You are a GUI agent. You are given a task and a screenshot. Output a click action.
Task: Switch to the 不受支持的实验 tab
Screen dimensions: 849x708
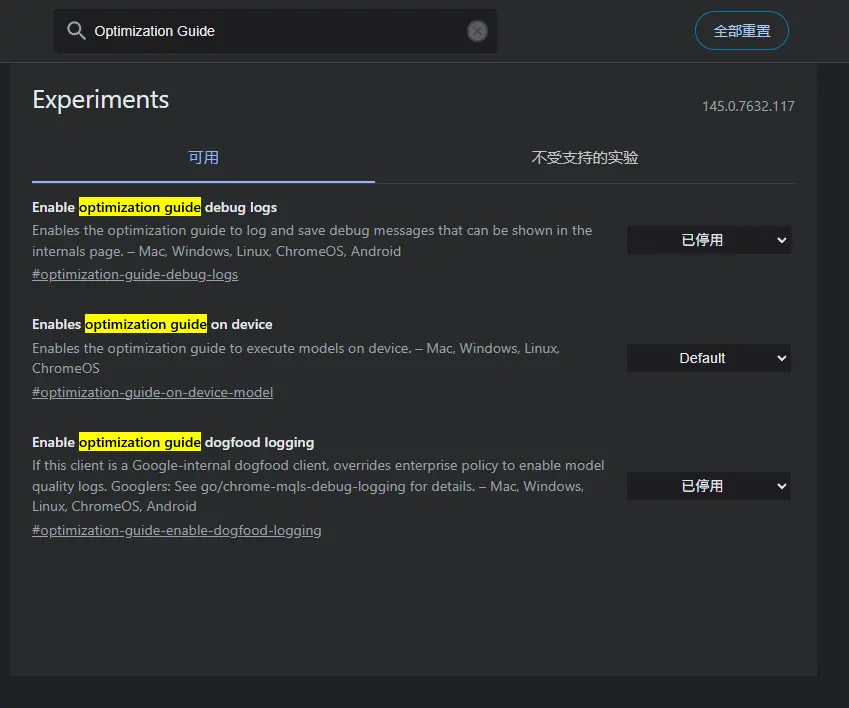point(585,157)
